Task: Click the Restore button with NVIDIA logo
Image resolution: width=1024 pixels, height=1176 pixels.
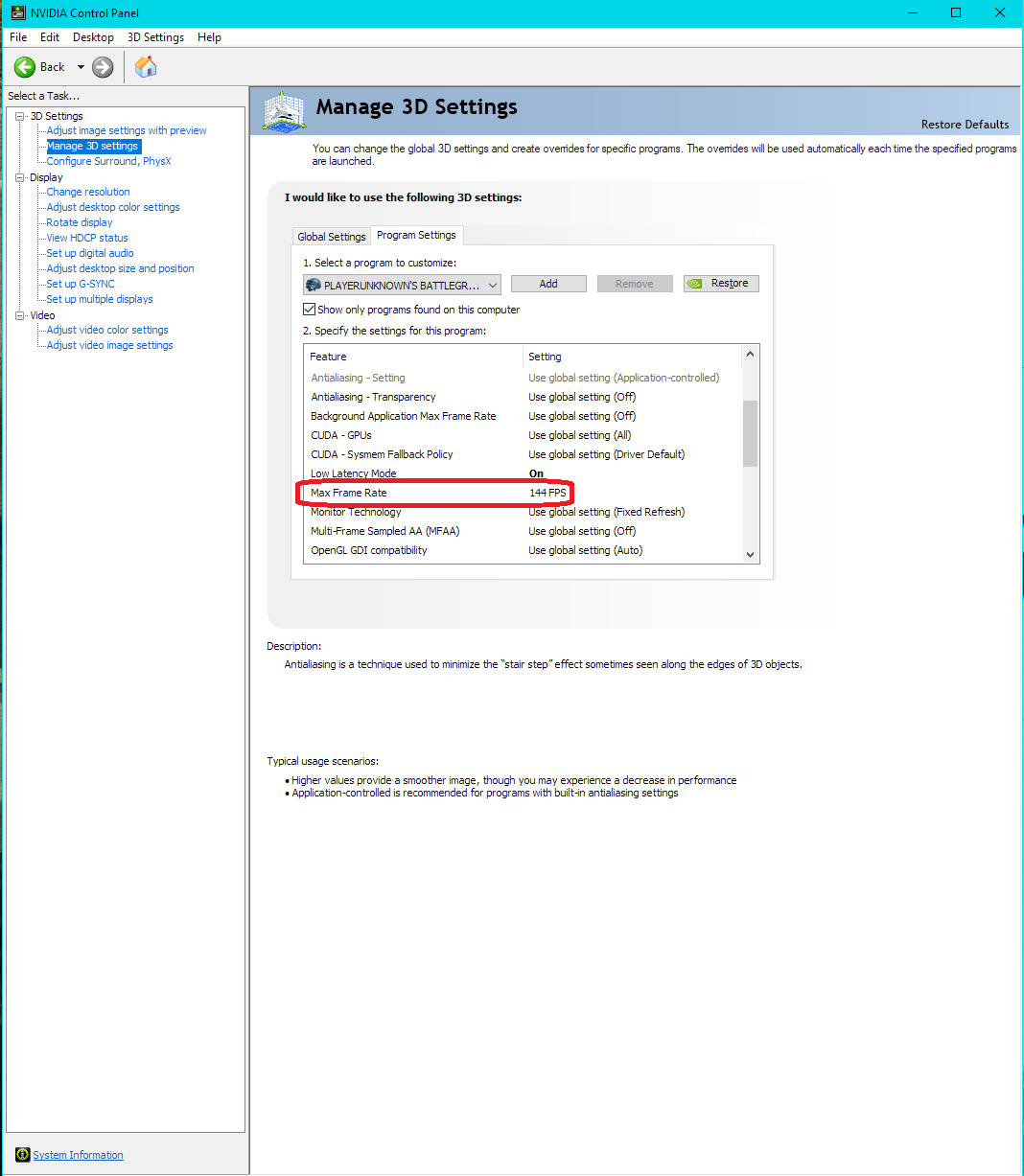Action: coord(721,284)
